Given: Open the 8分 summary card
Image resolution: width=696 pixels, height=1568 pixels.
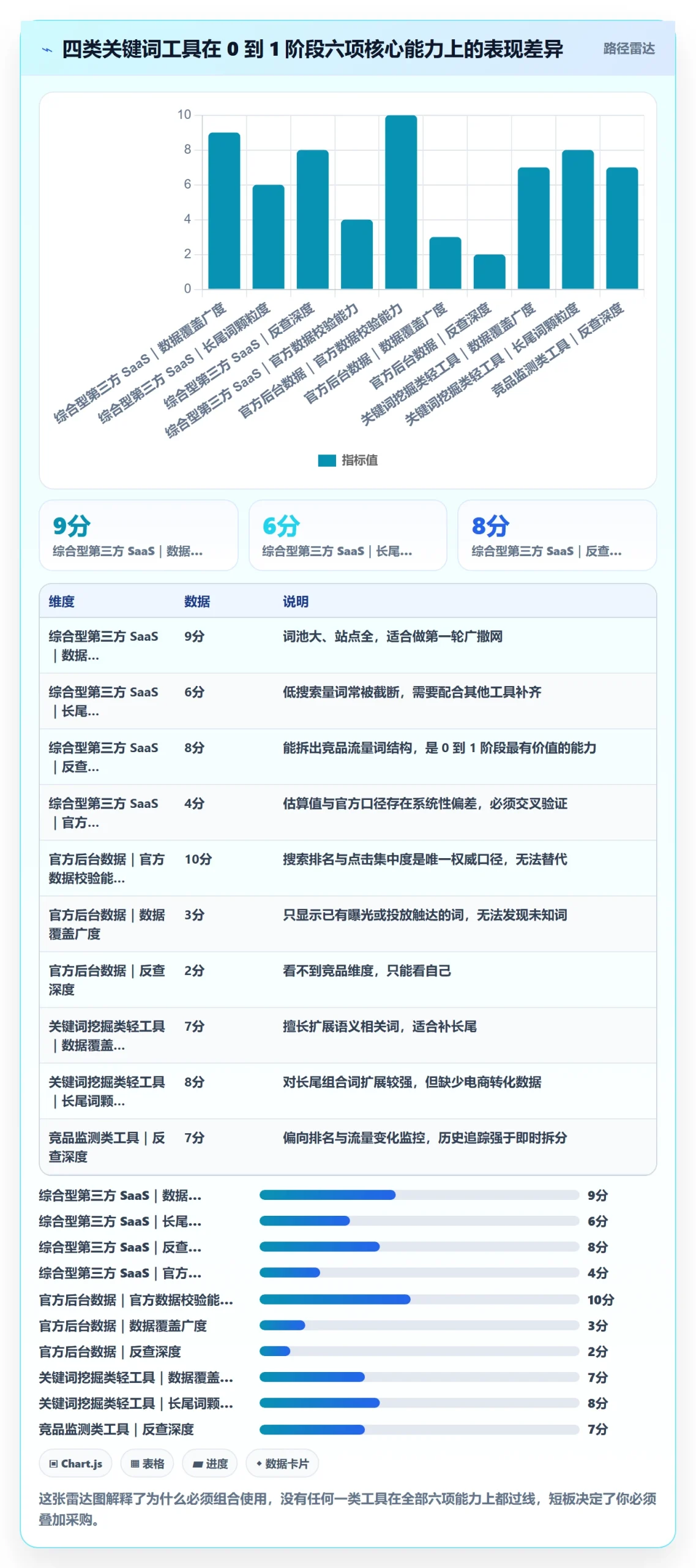Looking at the screenshot, I should click(x=557, y=535).
